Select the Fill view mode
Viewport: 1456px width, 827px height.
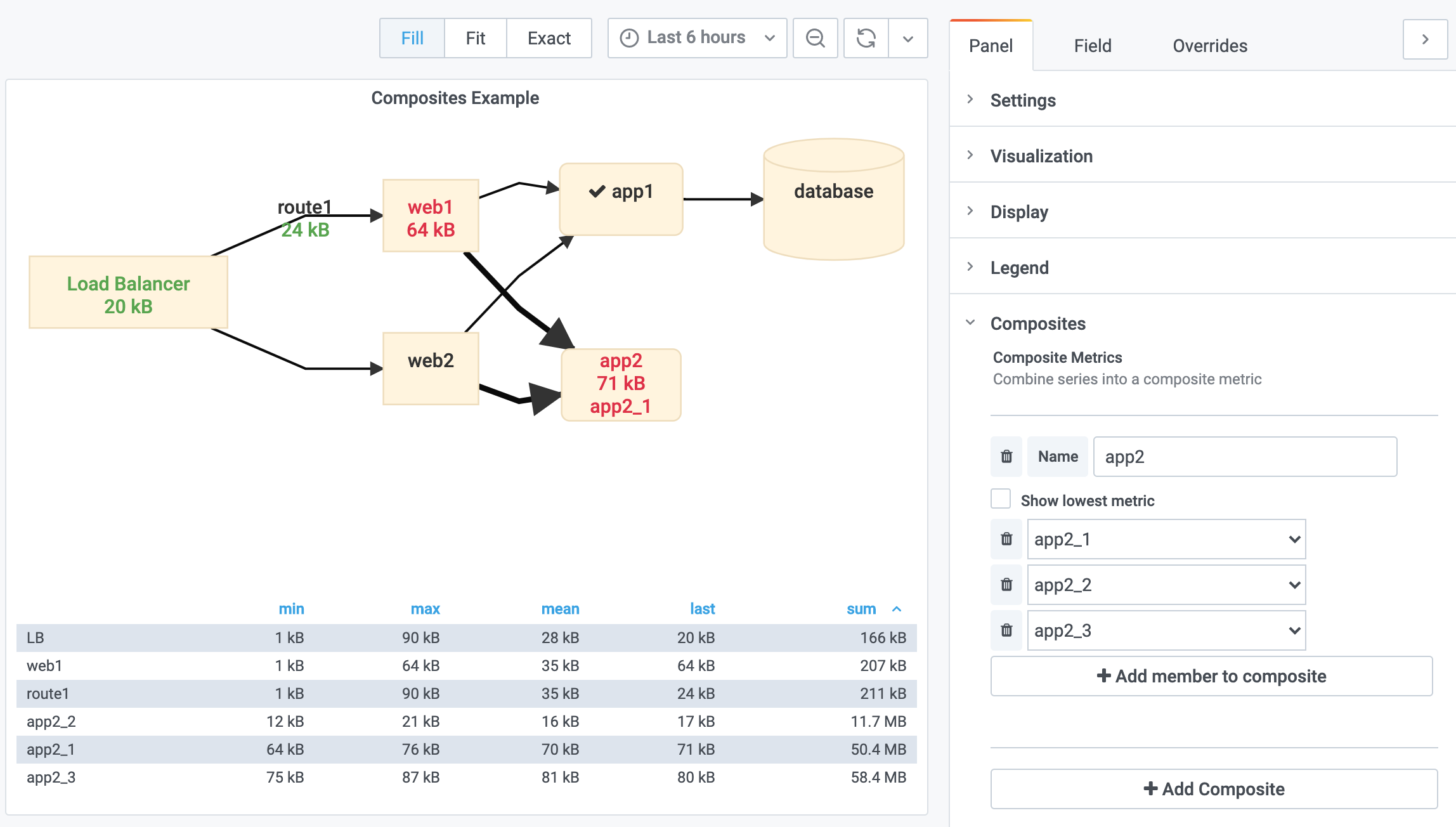[412, 38]
